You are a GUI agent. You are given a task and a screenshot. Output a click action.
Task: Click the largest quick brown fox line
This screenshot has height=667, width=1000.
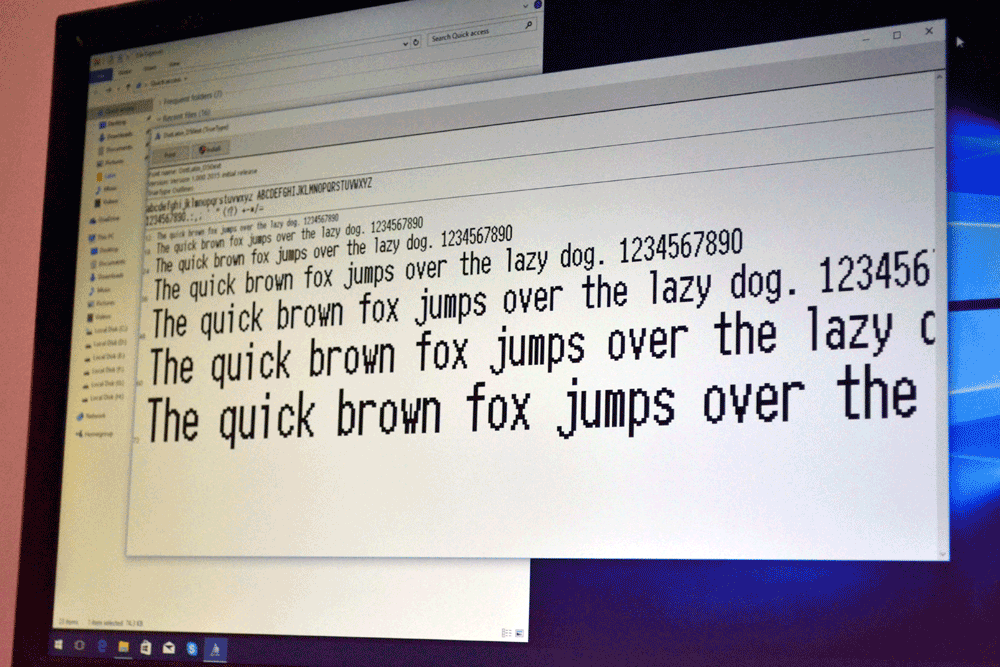pyautogui.click(x=533, y=408)
